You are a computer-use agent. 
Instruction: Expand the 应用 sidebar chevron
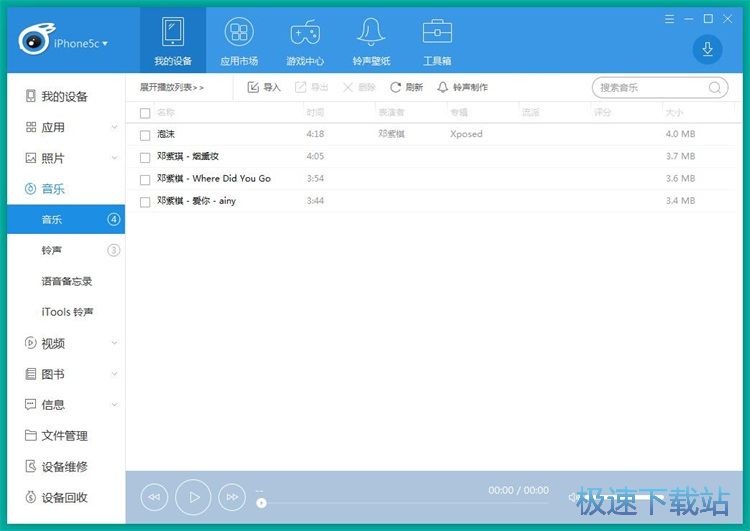click(x=114, y=127)
